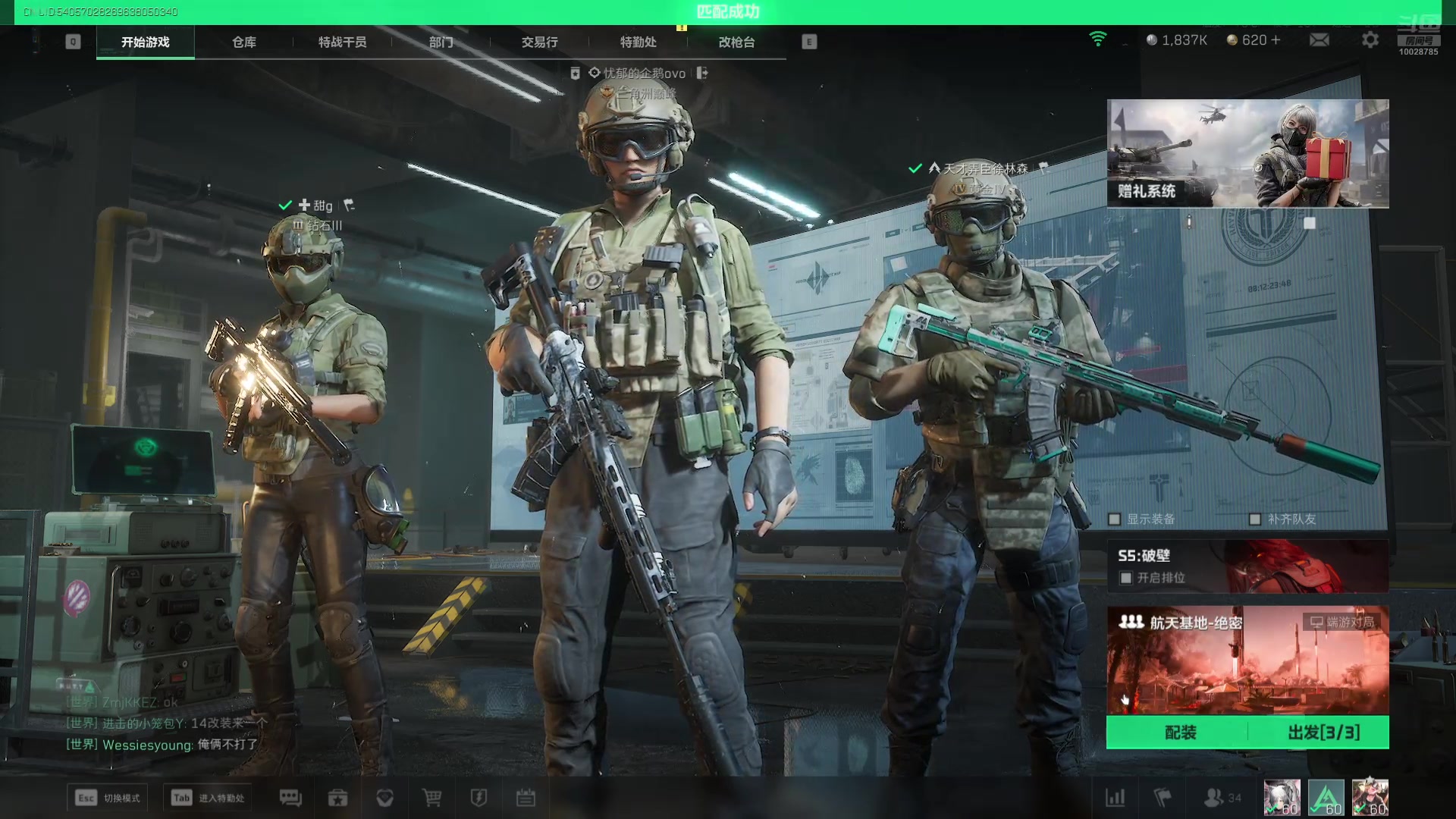This screenshot has height=819, width=1456.
Task: Open the bar chart statistics icon
Action: click(1116, 798)
